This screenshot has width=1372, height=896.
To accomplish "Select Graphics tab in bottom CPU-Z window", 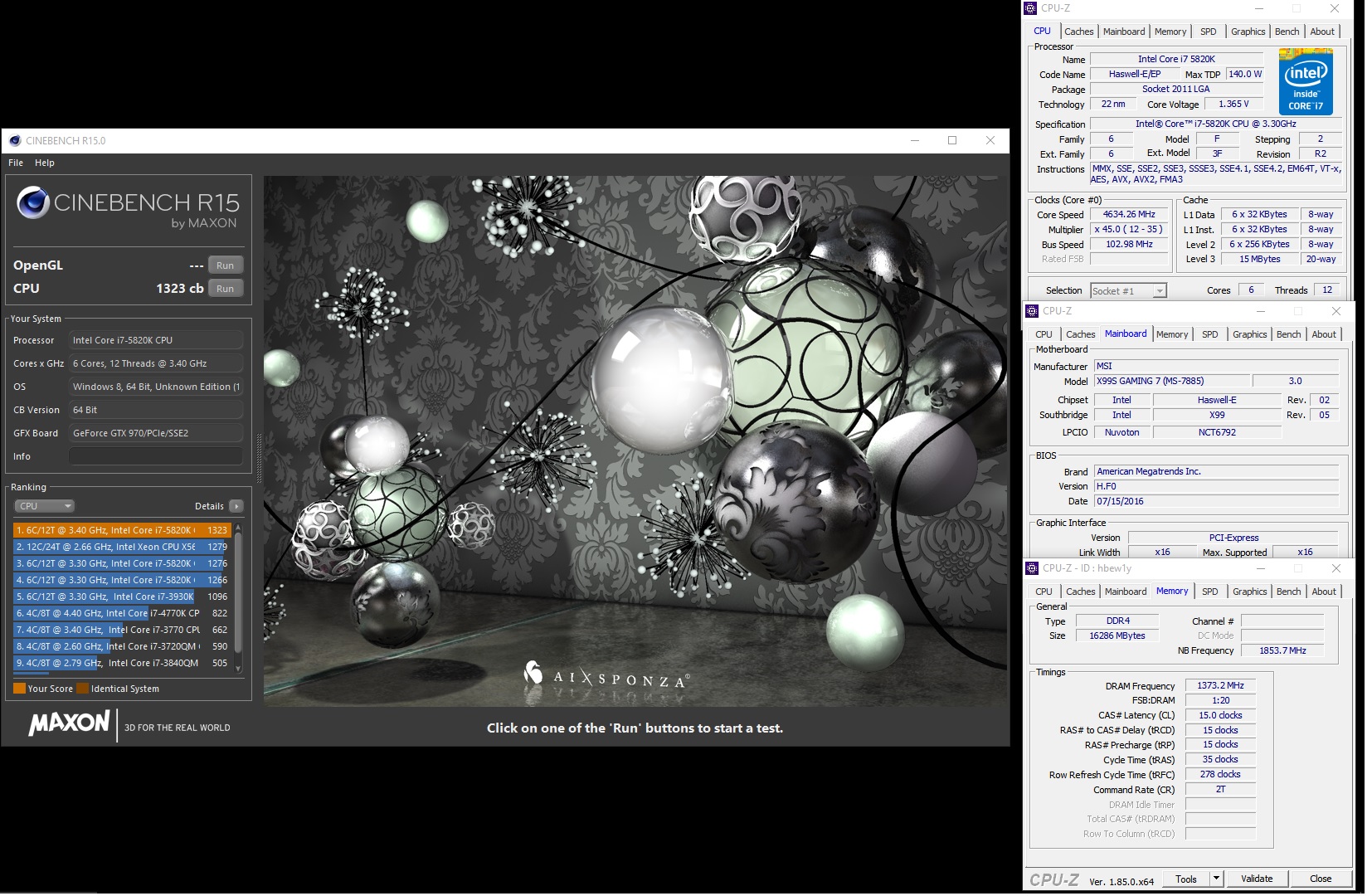I will click(1249, 592).
